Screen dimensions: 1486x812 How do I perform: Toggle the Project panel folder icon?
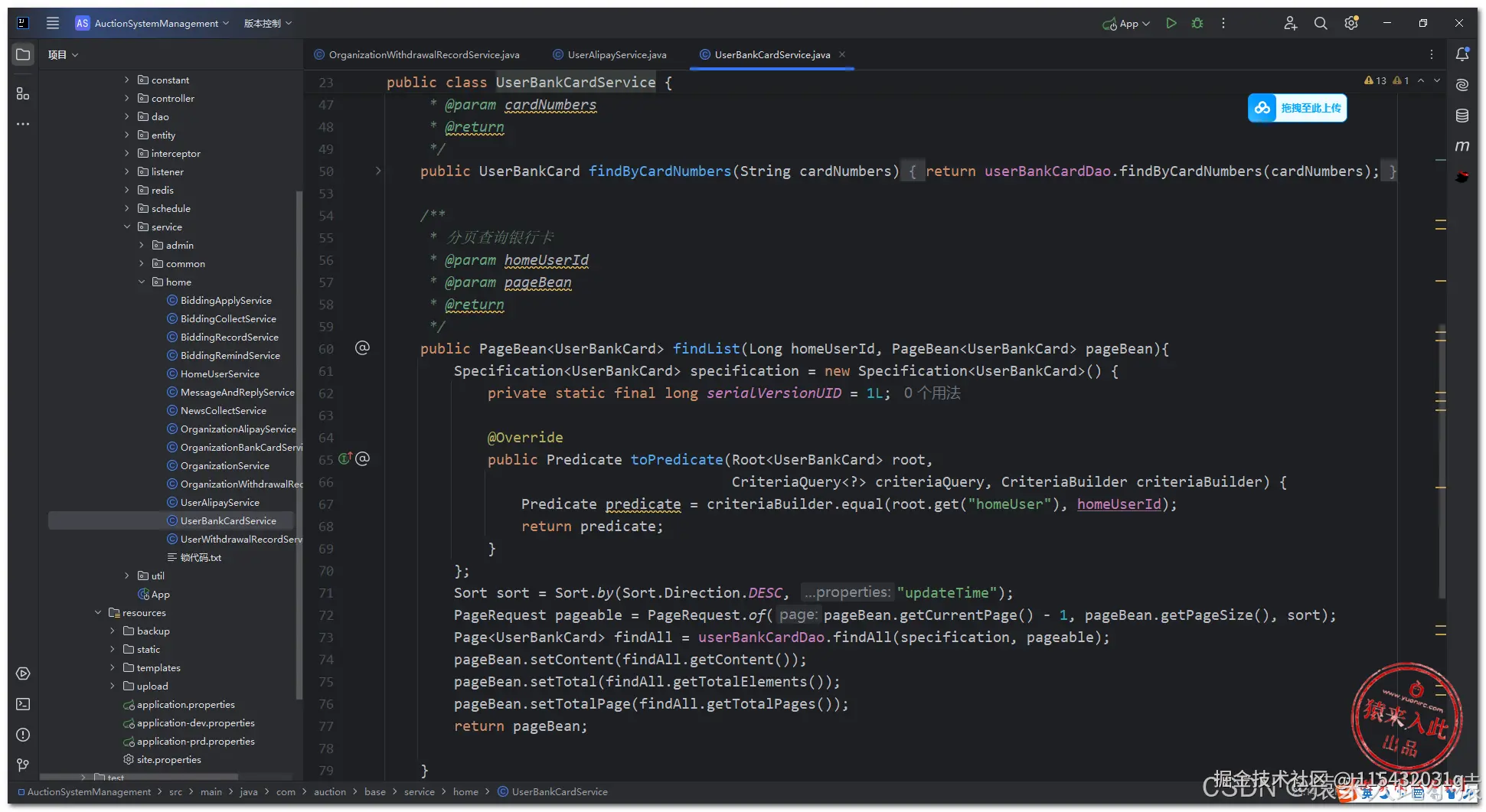23,54
